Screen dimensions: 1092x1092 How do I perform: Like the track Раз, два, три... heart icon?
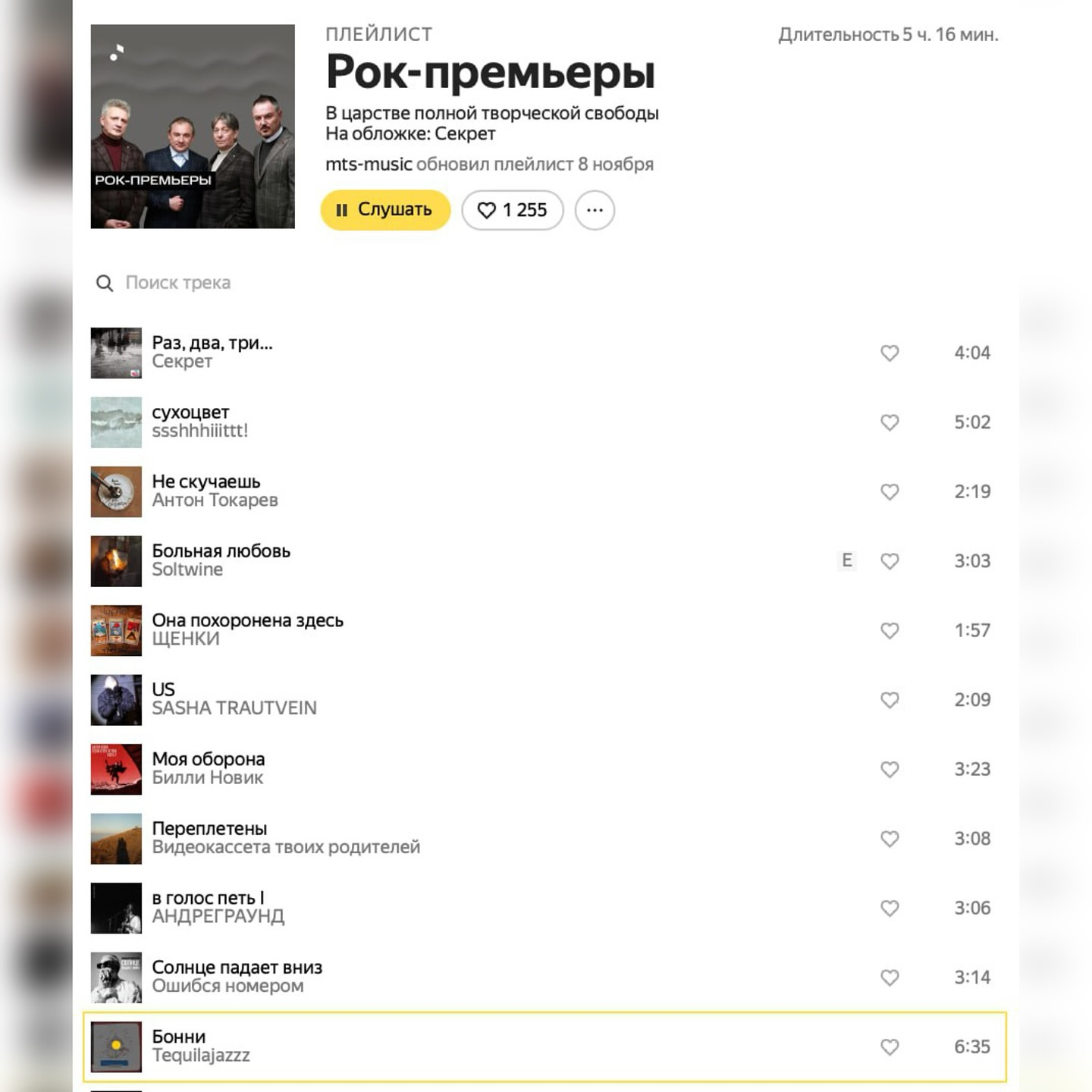pyautogui.click(x=890, y=353)
